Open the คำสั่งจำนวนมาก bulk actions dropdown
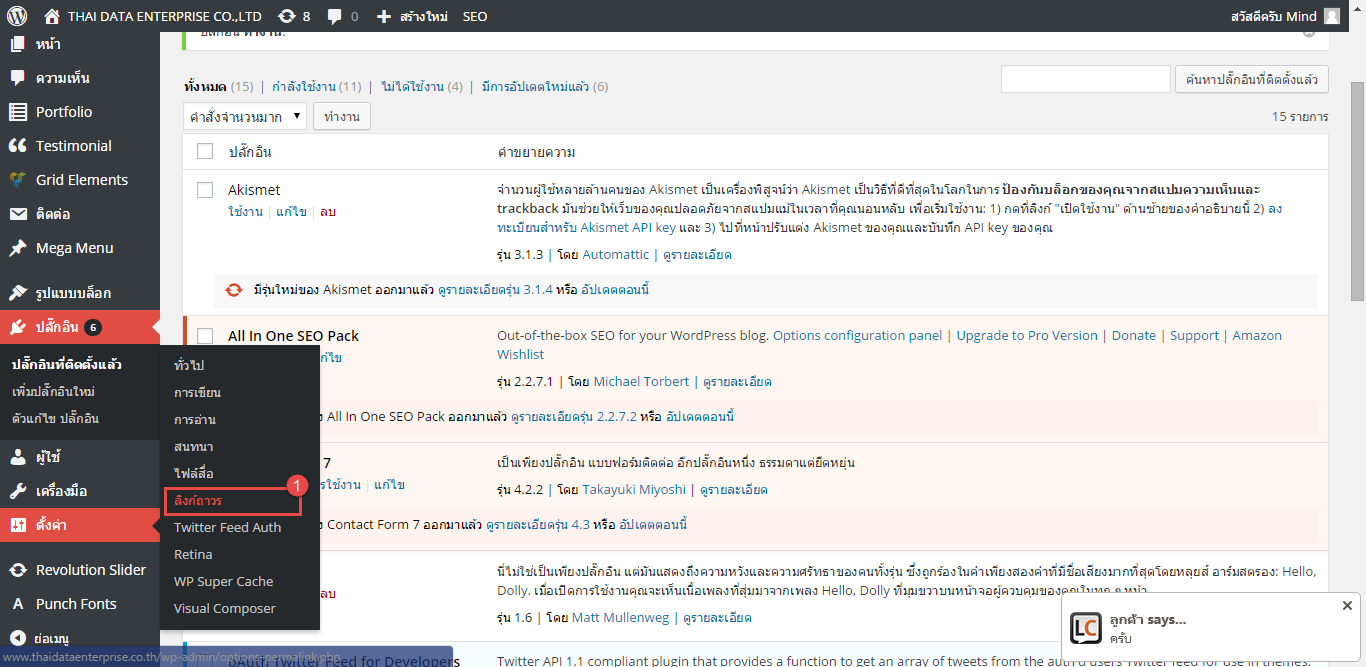This screenshot has height=667, width=1366. click(245, 117)
